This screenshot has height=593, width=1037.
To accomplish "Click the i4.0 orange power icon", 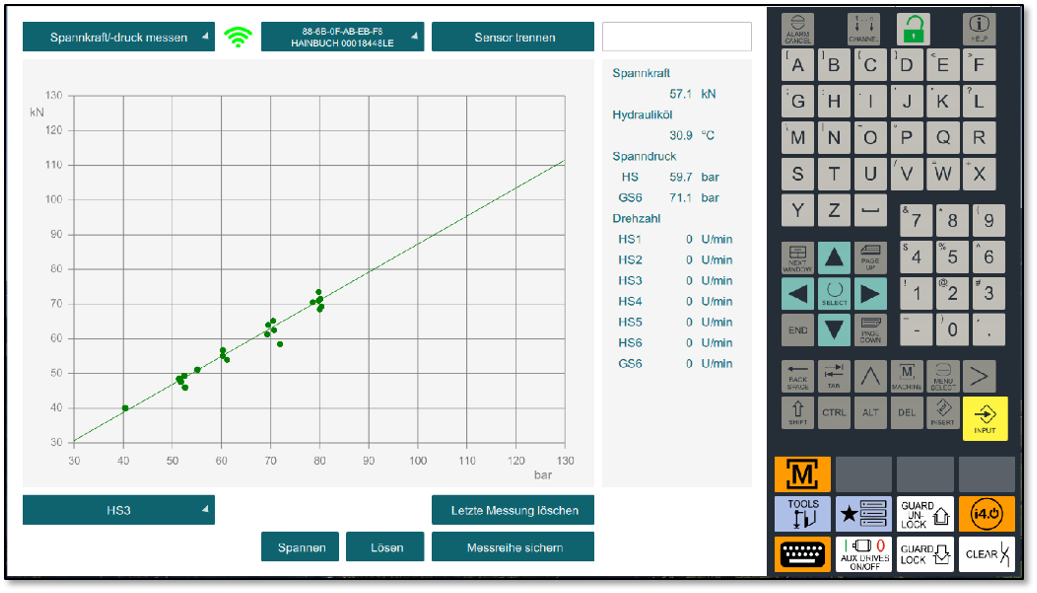I will tap(986, 514).
